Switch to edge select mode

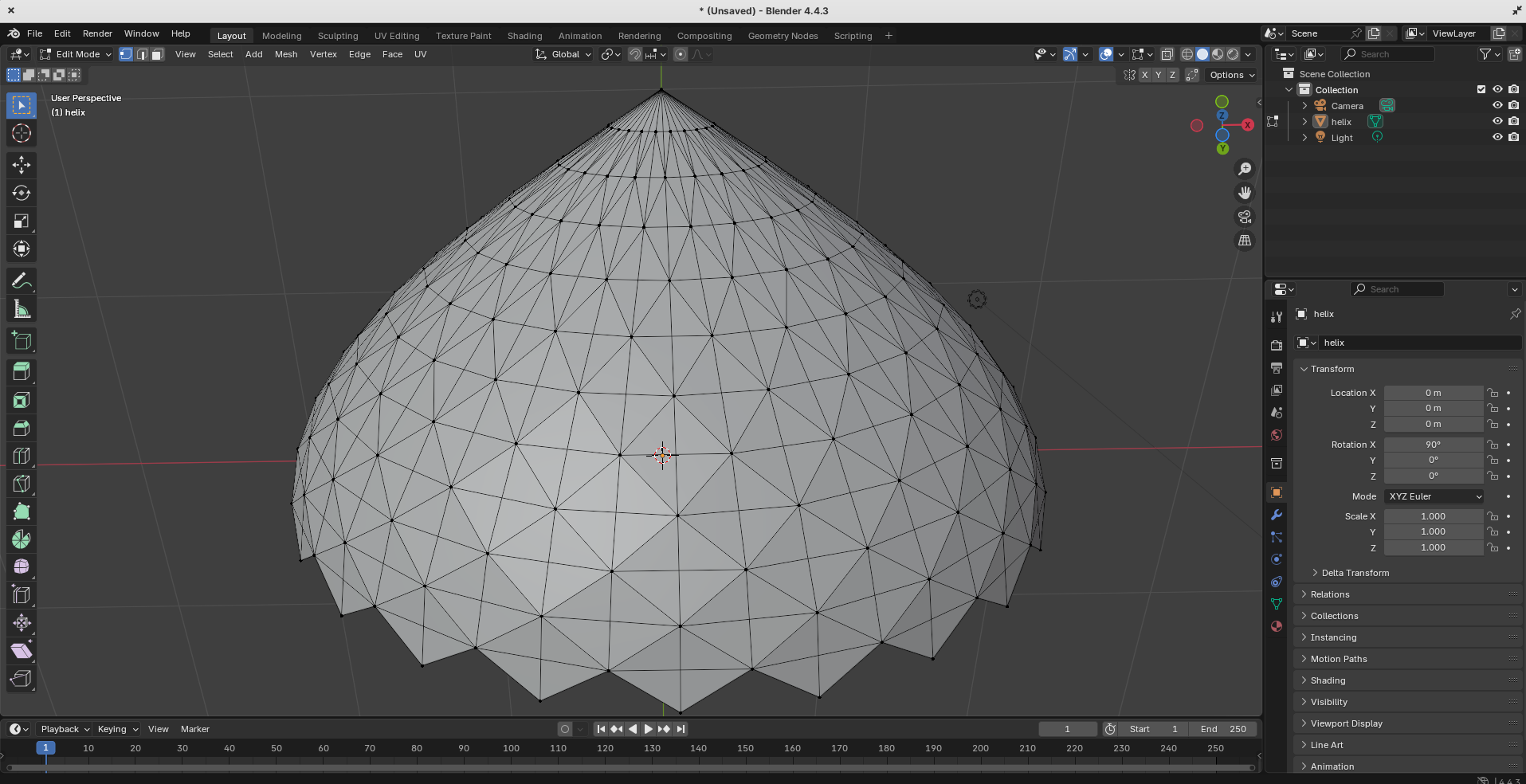click(x=142, y=54)
